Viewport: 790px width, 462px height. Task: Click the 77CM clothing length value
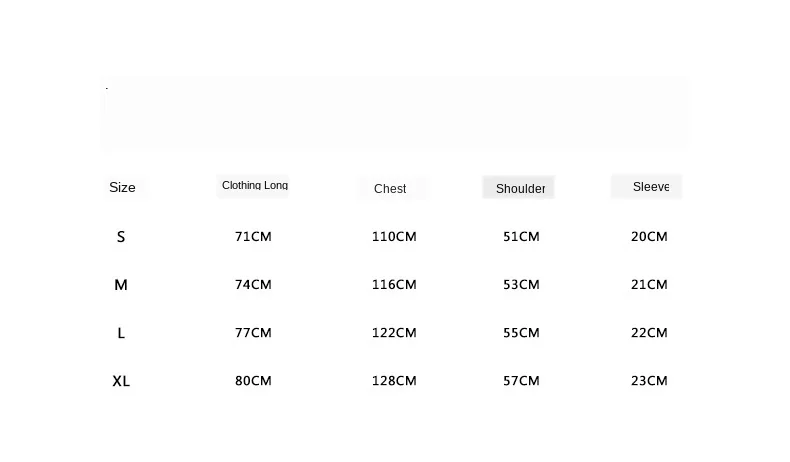tap(253, 333)
